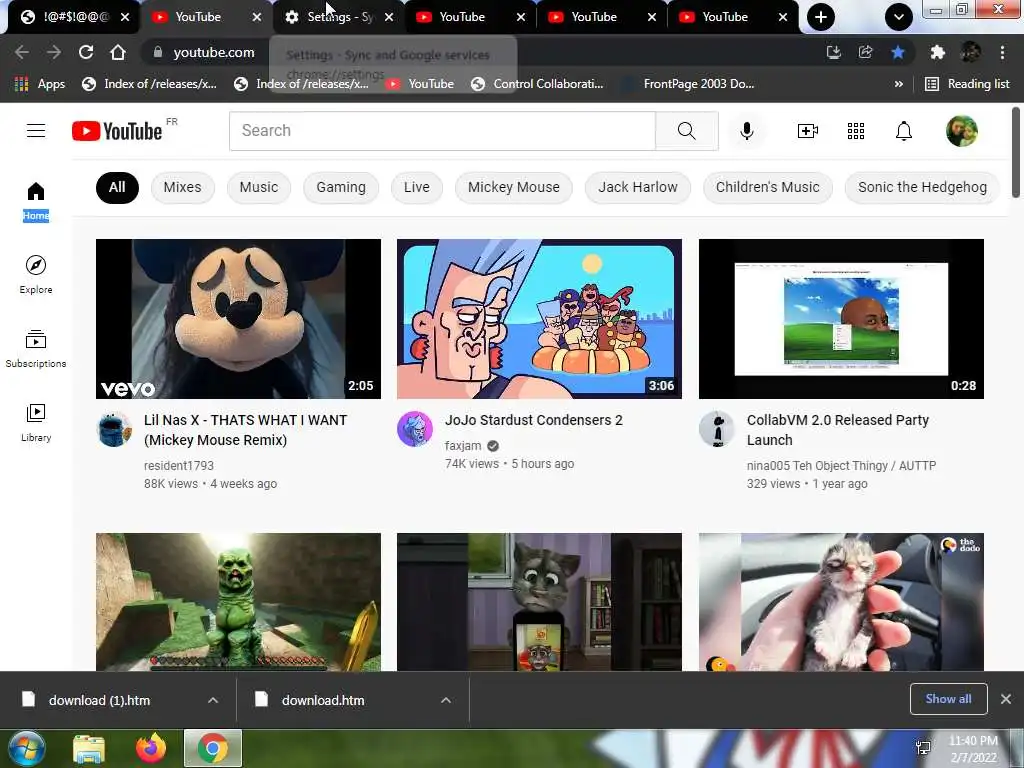Select the All filter chip
Viewport: 1024px width, 768px height.
pyautogui.click(x=117, y=187)
